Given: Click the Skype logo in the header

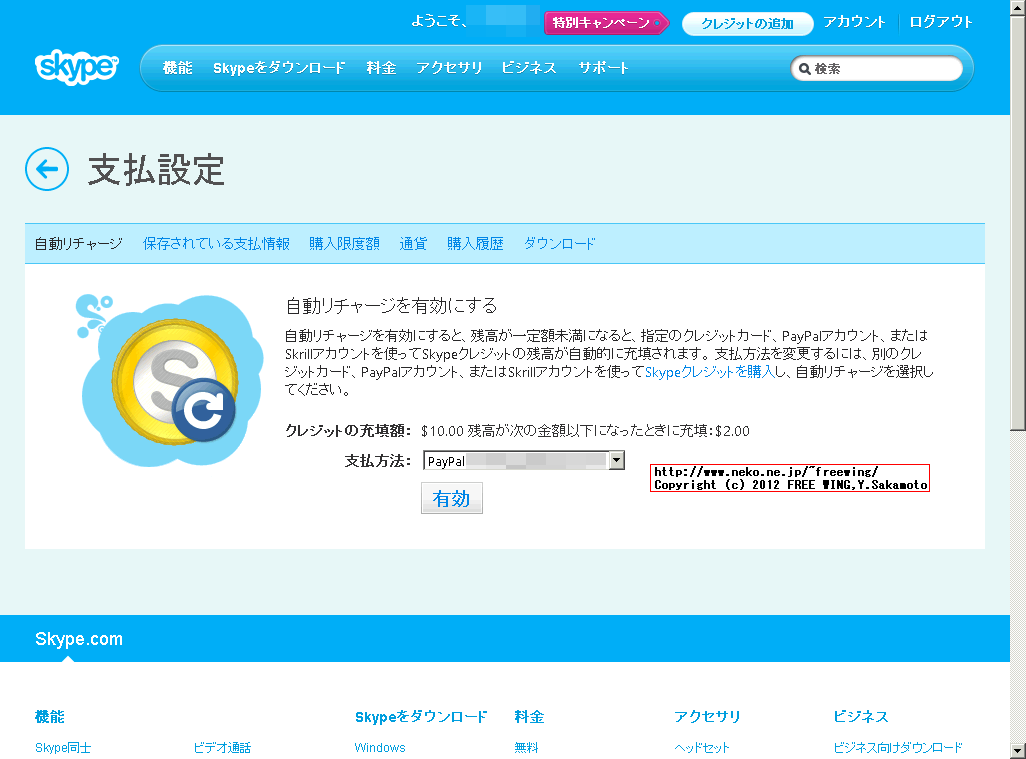Looking at the screenshot, I should (76, 68).
